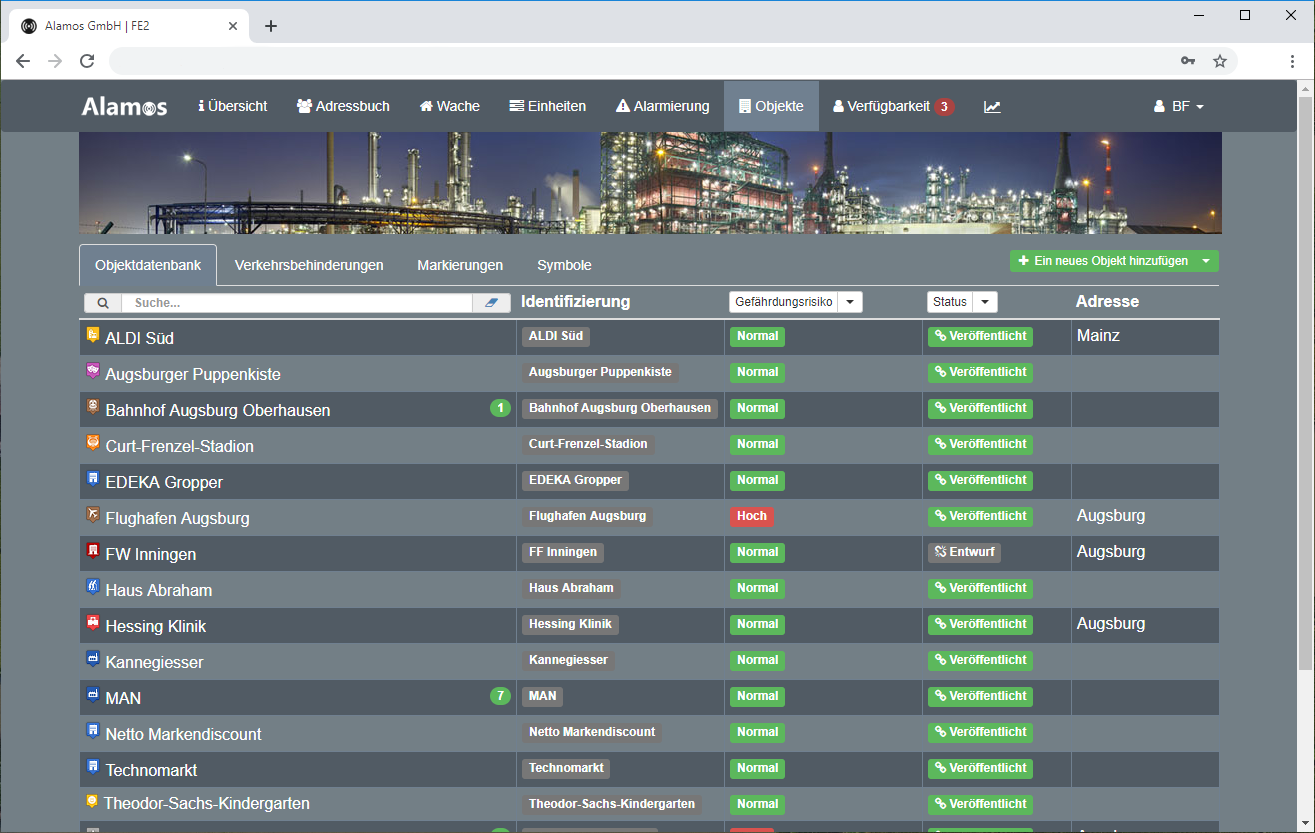The image size is (1315, 833).
Task: Select the Objektdatenbank tab
Action: pyautogui.click(x=148, y=265)
